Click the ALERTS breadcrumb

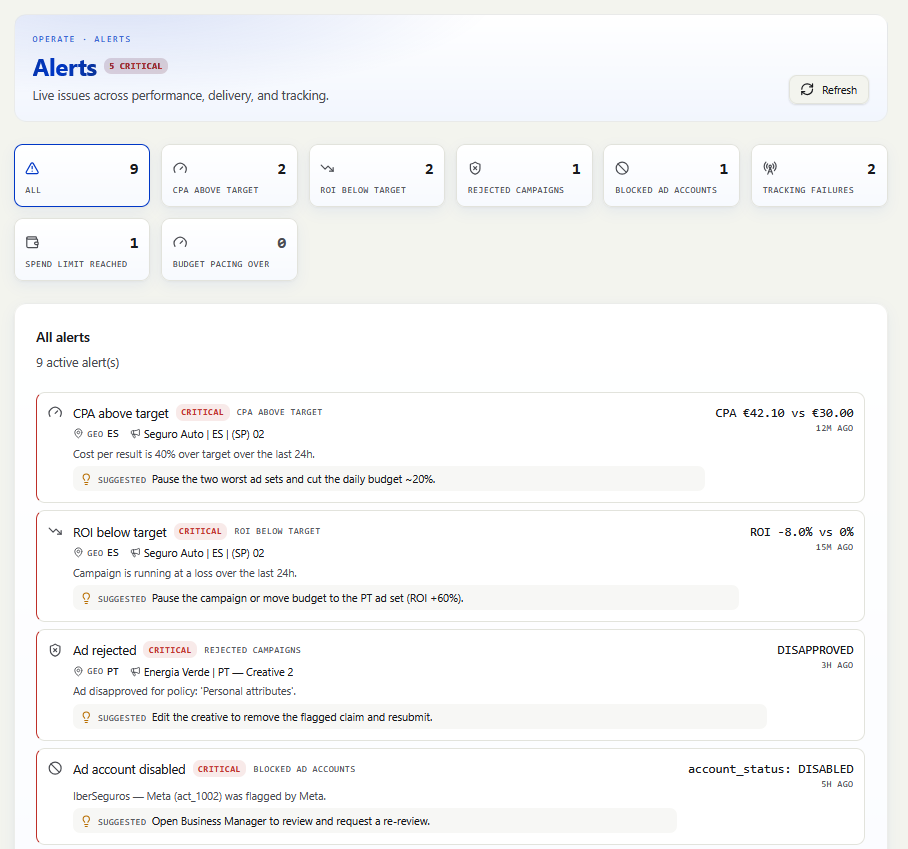pos(112,39)
